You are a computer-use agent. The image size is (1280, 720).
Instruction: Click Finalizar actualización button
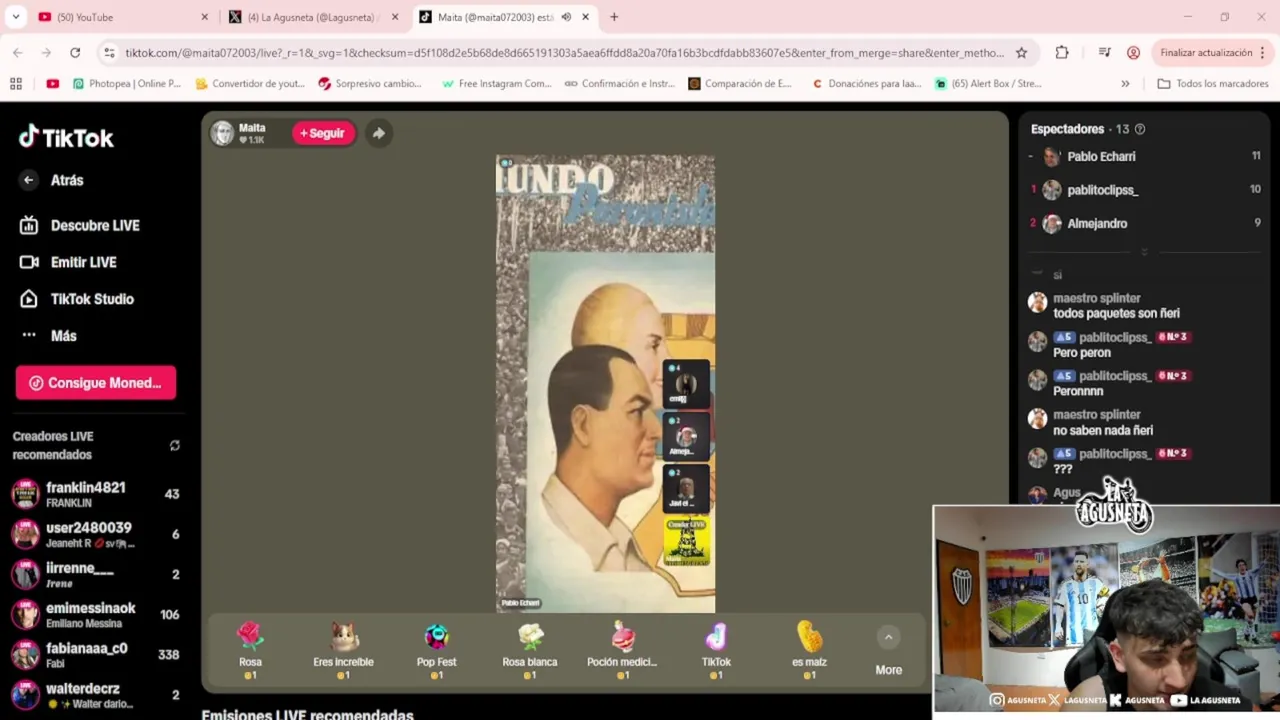[x=1206, y=53]
